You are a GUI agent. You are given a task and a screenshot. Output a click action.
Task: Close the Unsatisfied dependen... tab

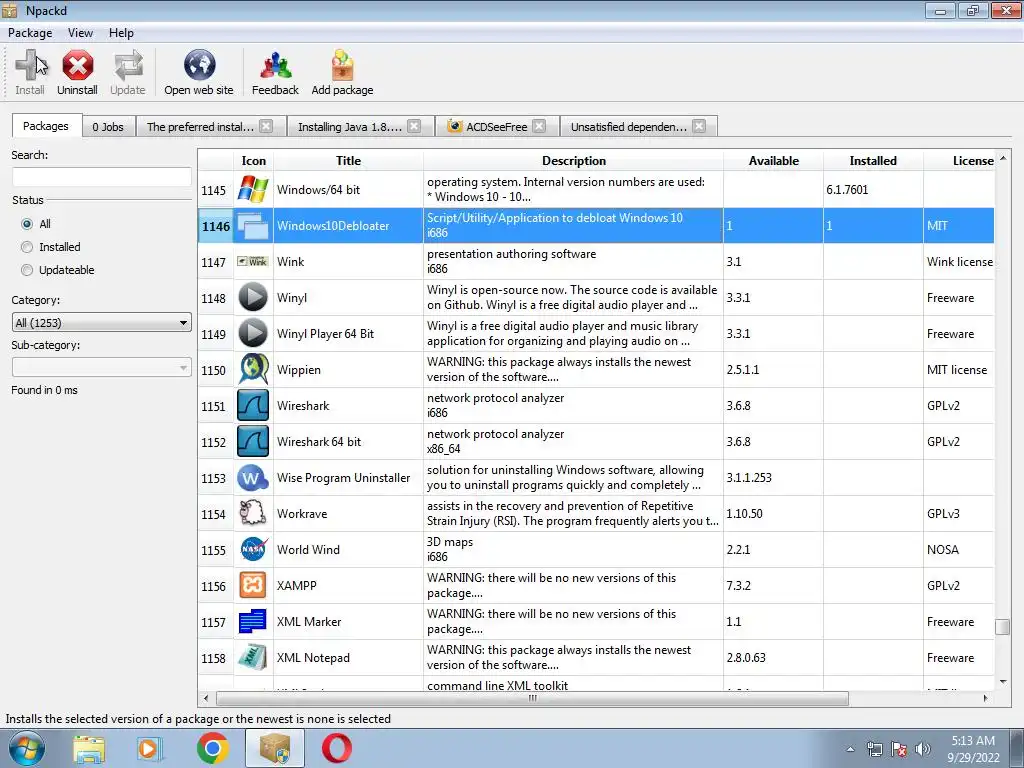699,126
